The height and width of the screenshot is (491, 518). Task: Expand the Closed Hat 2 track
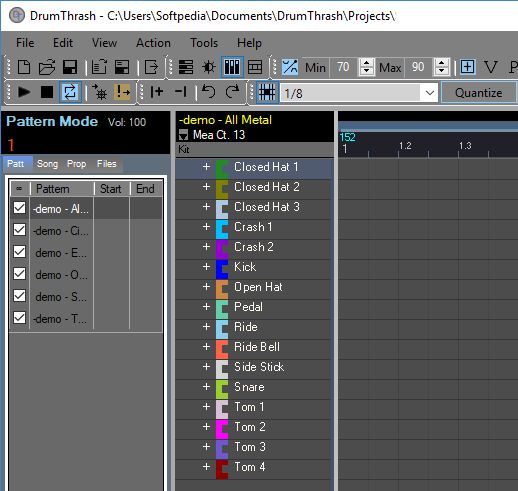(206, 187)
